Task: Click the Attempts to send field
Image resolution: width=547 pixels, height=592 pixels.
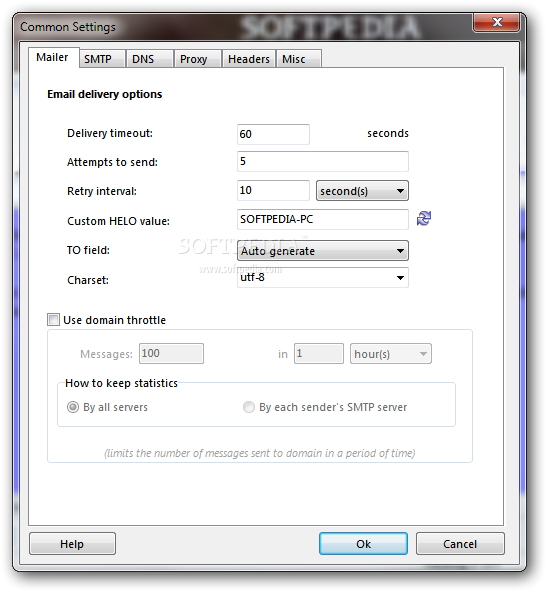Action: pos(323,161)
